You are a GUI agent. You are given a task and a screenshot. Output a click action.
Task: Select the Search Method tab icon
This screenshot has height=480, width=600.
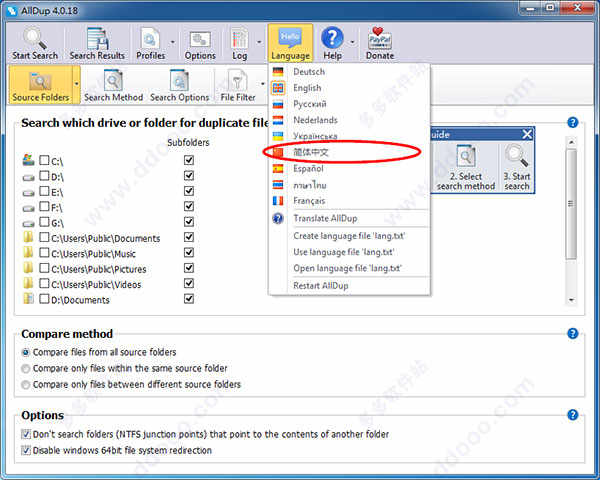pyautogui.click(x=113, y=80)
